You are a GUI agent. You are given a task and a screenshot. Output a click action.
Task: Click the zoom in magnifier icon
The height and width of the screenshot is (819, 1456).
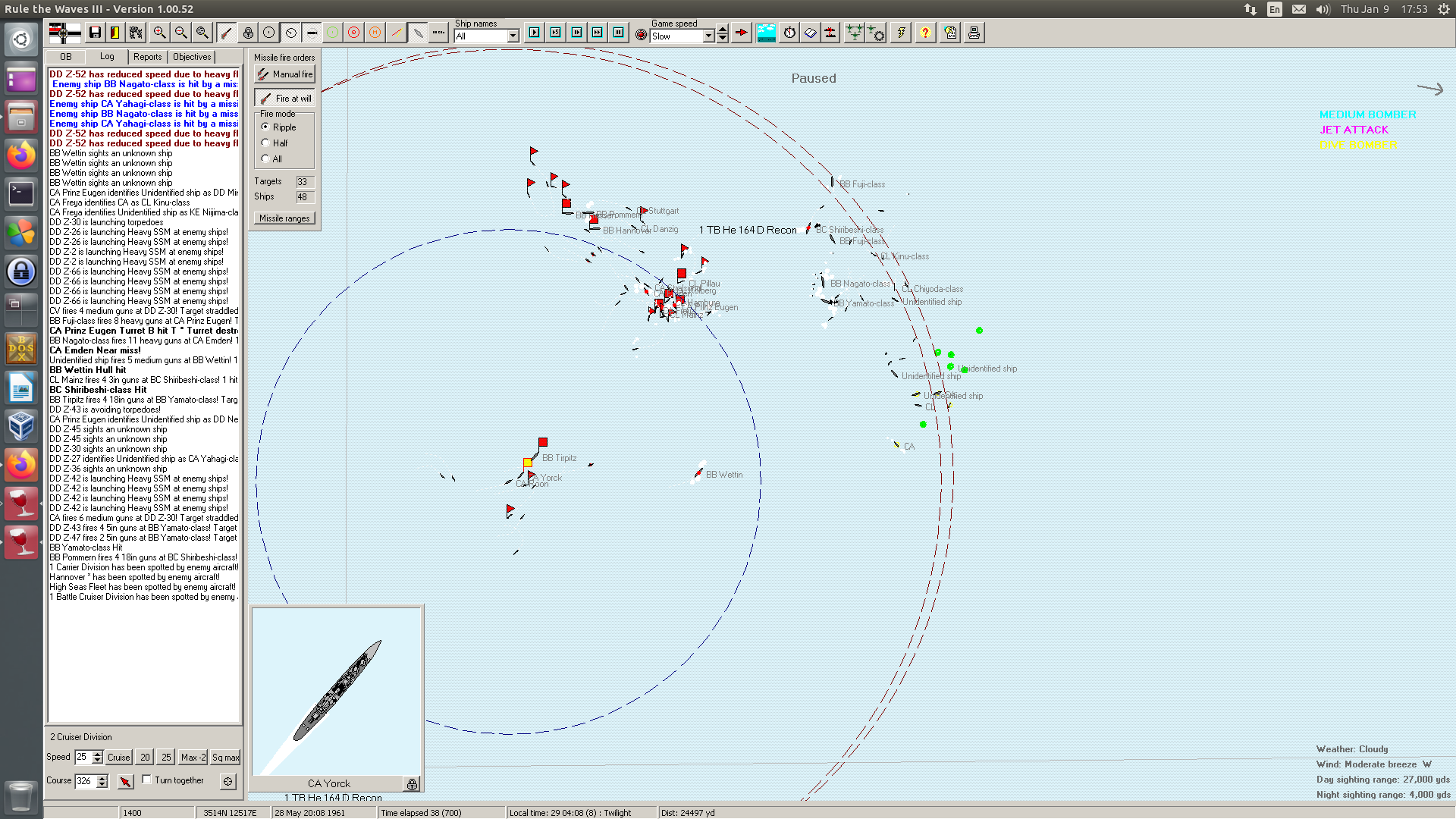[159, 33]
